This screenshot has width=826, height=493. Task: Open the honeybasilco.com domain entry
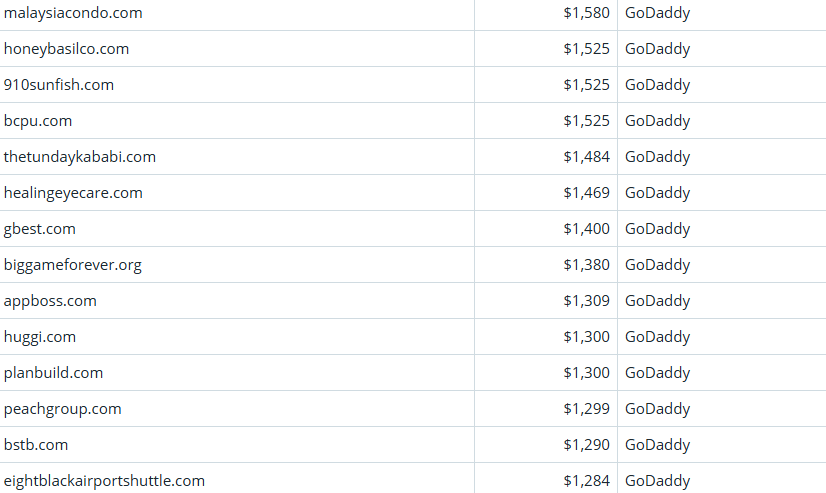pyautogui.click(x=66, y=49)
